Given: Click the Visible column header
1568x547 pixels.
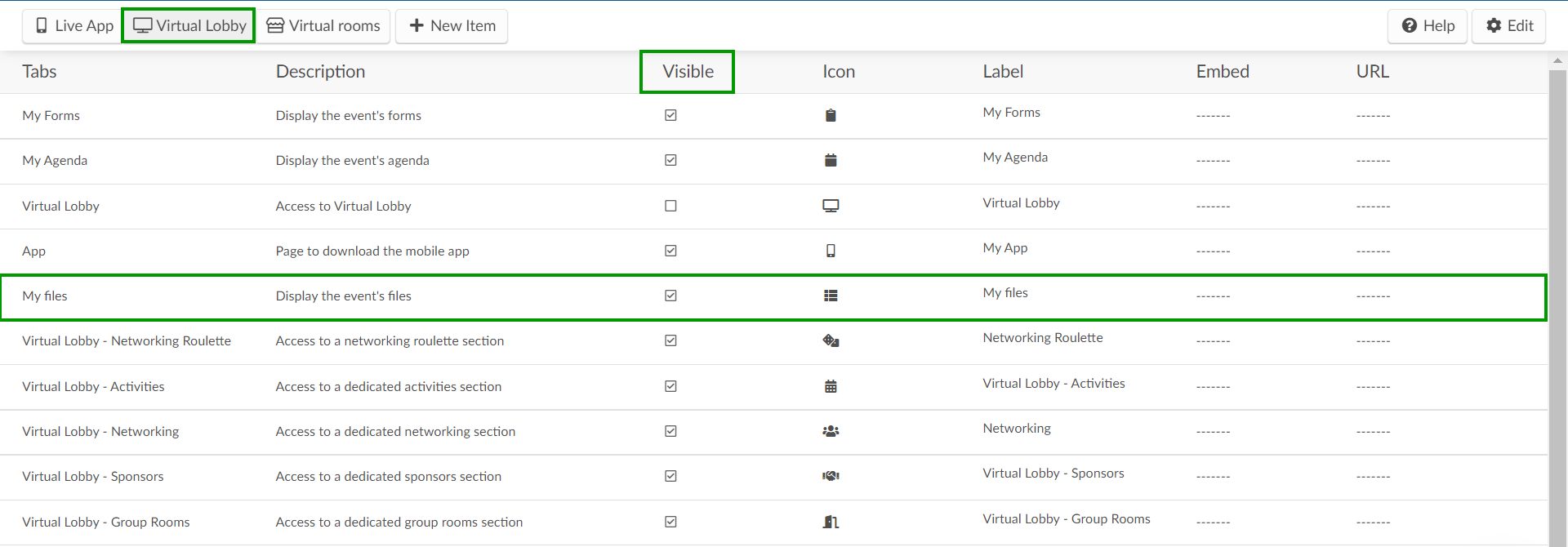Looking at the screenshot, I should (688, 72).
